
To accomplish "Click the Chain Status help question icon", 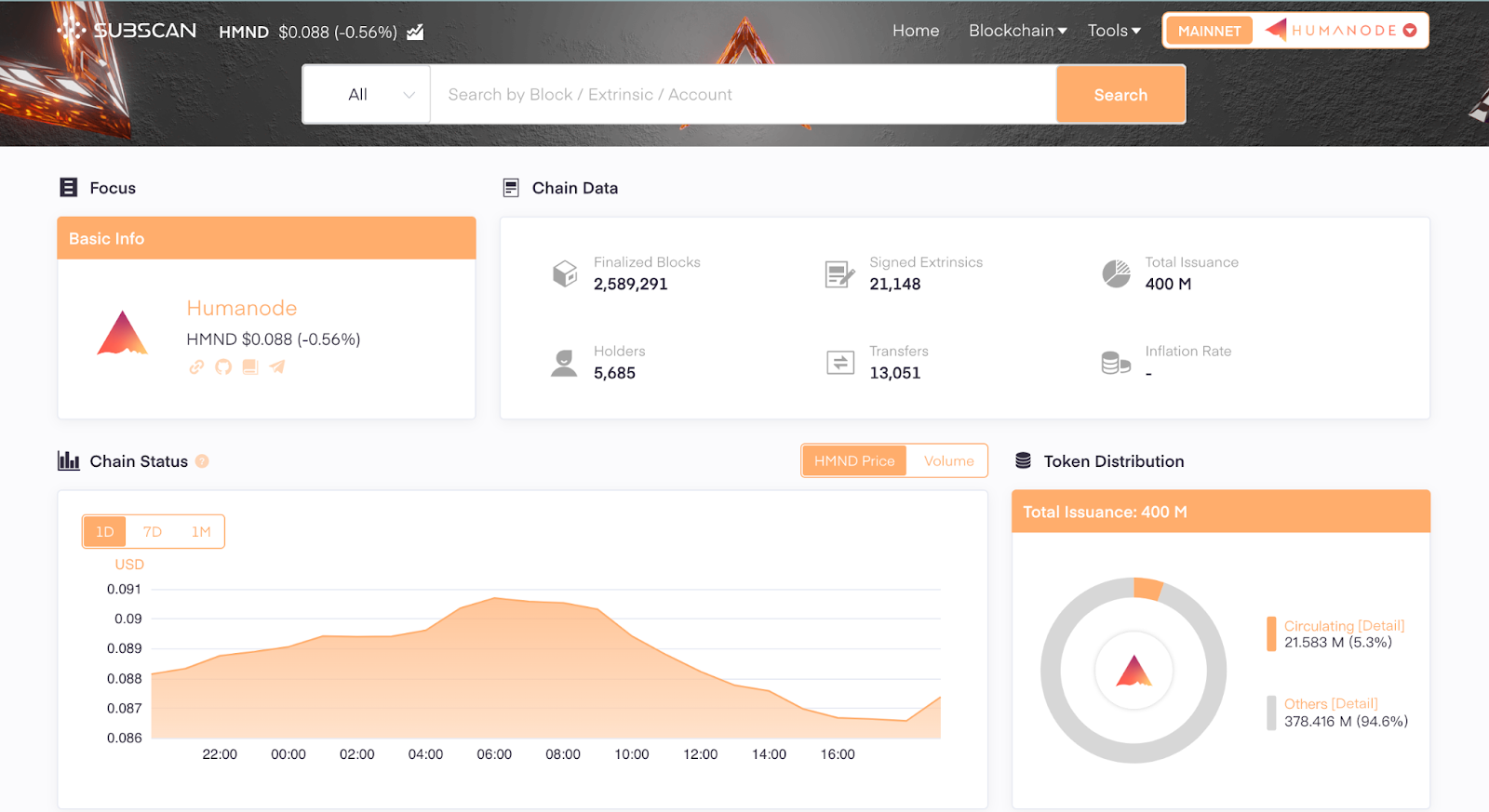I will [x=202, y=461].
